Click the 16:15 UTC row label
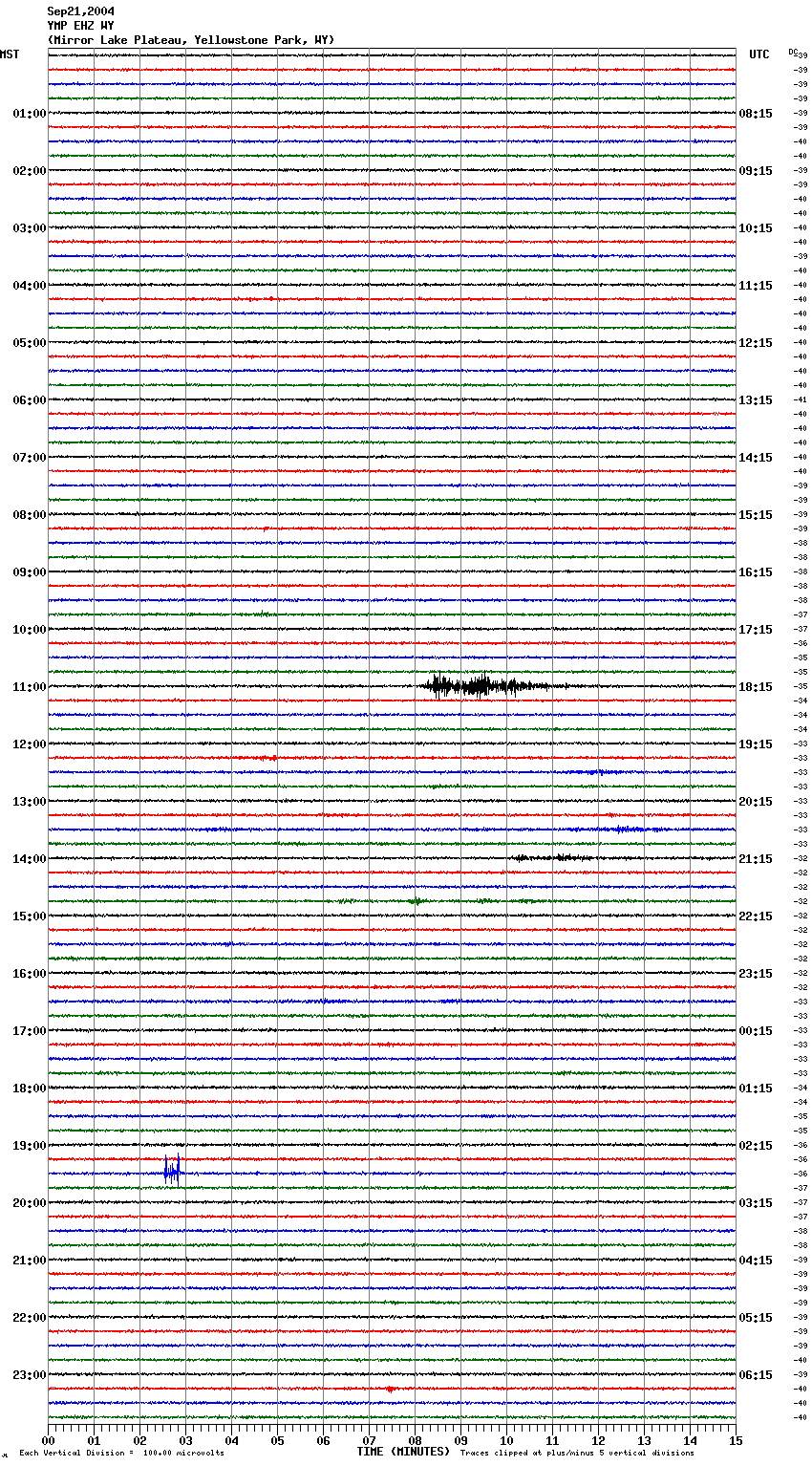812x1466 pixels. (x=756, y=572)
